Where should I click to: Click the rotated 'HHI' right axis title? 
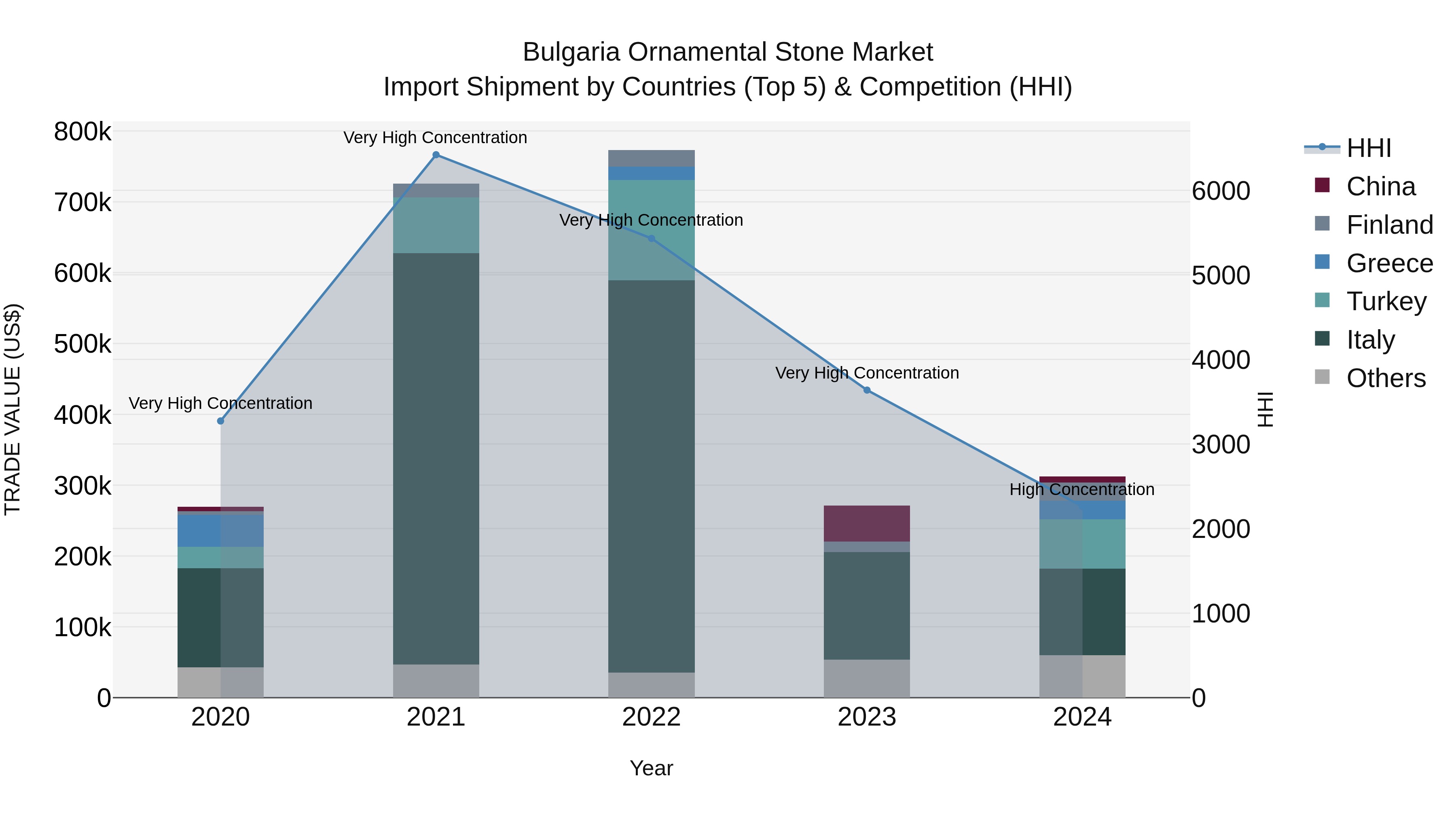1266,409
